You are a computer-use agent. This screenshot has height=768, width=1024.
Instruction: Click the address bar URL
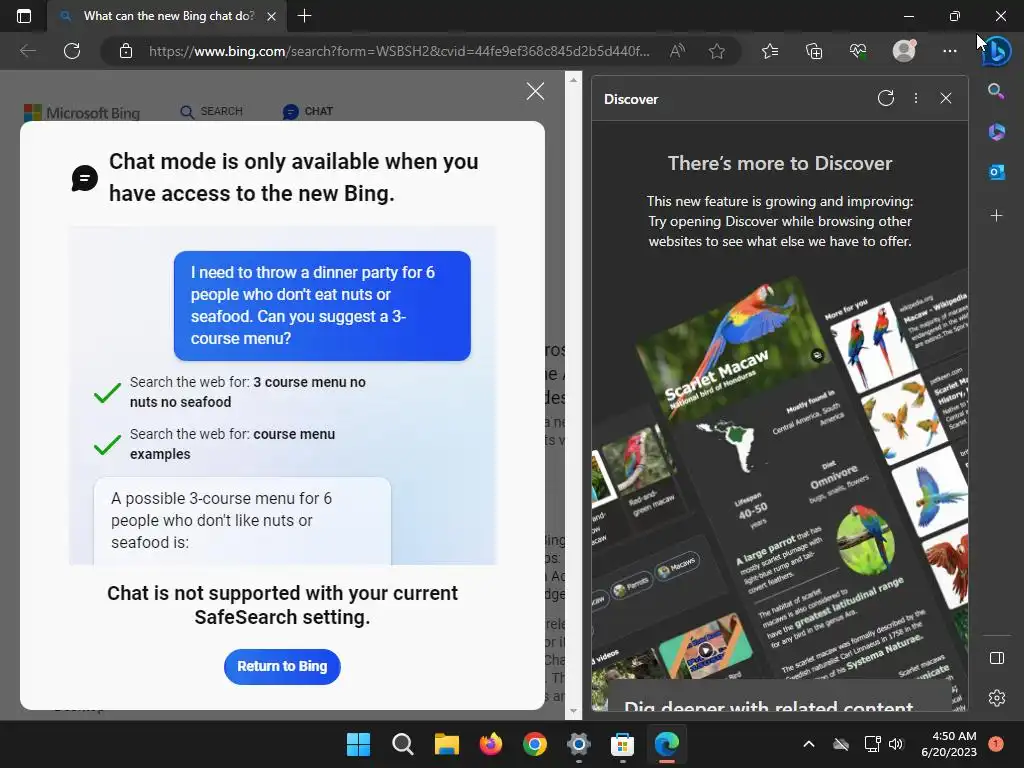coord(399,51)
